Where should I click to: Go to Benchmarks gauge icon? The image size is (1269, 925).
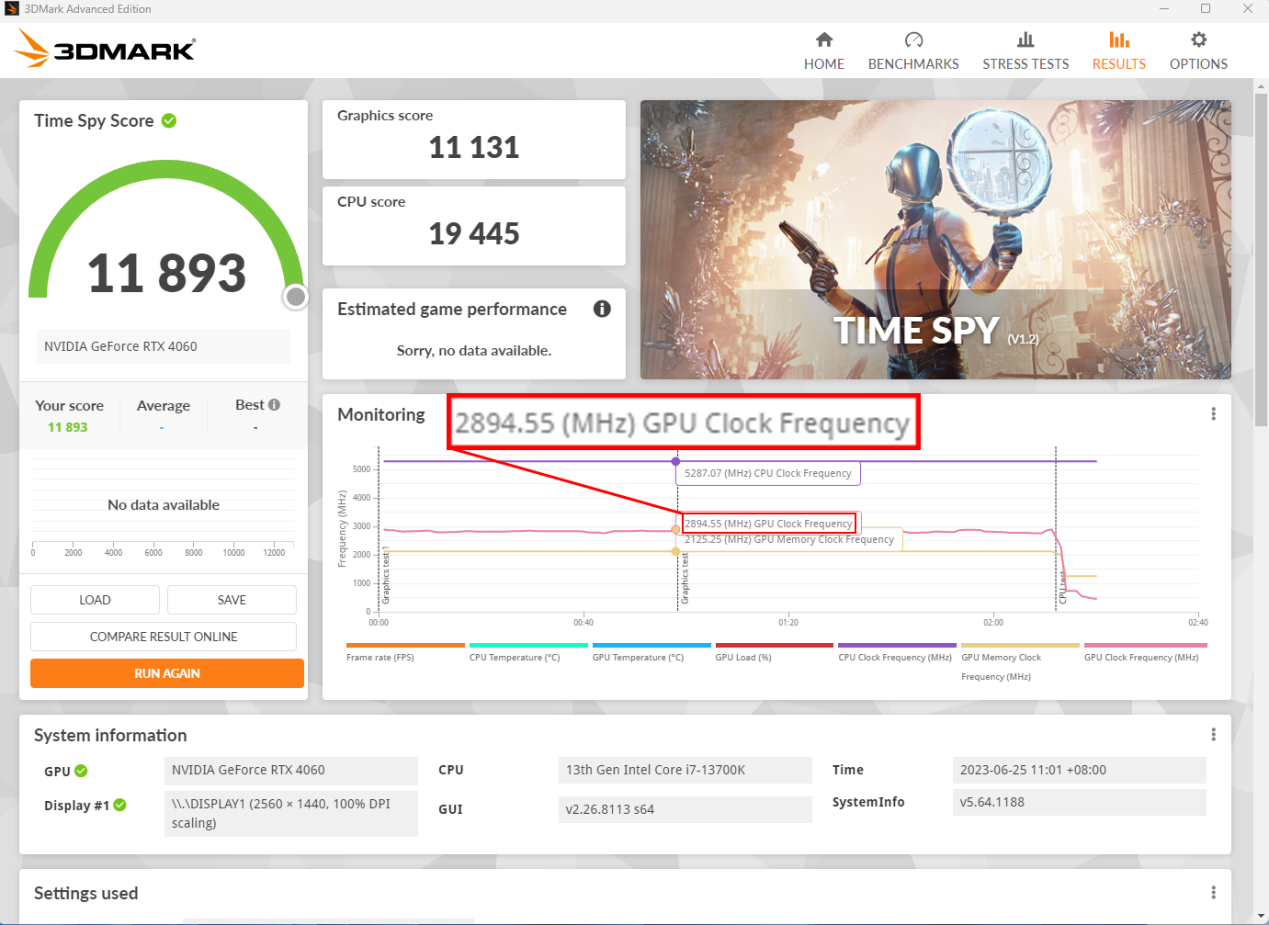tap(913, 41)
